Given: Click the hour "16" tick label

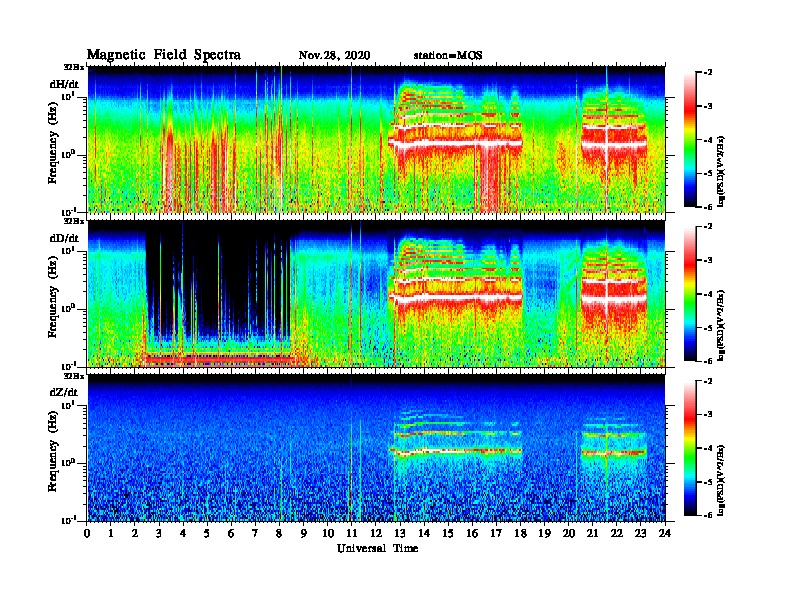Looking at the screenshot, I should point(472,533).
